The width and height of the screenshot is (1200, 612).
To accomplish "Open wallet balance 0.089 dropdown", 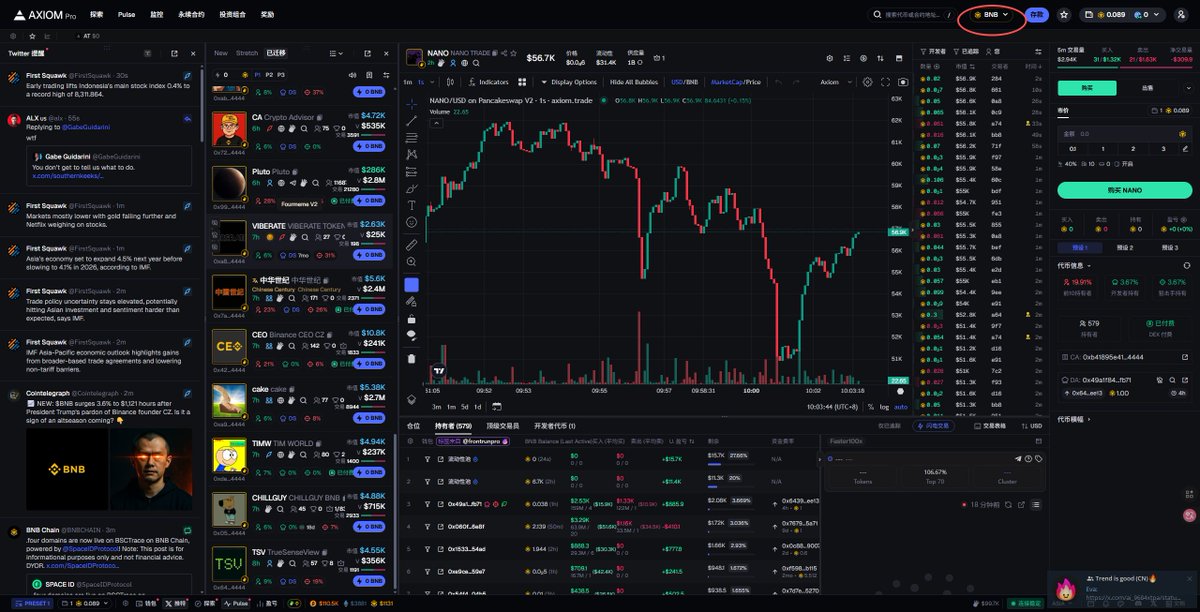I will (1124, 15).
